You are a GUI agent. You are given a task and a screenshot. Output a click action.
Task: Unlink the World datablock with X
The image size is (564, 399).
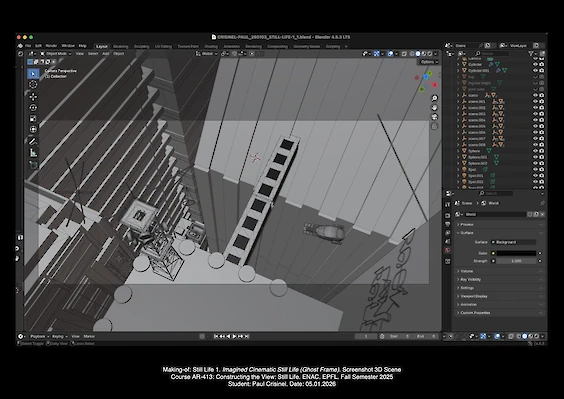542,214
